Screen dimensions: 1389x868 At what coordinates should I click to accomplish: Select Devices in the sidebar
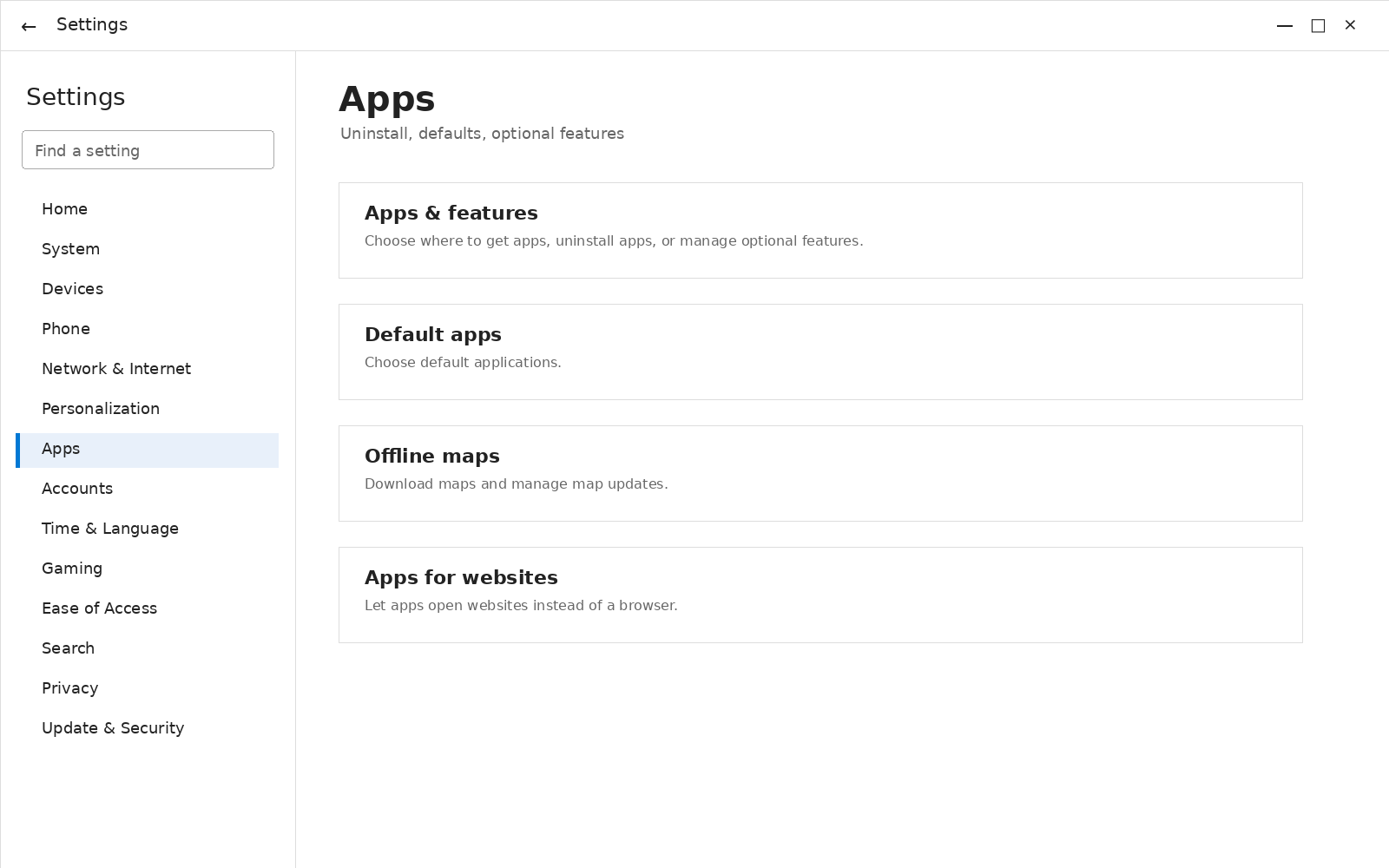click(147, 289)
